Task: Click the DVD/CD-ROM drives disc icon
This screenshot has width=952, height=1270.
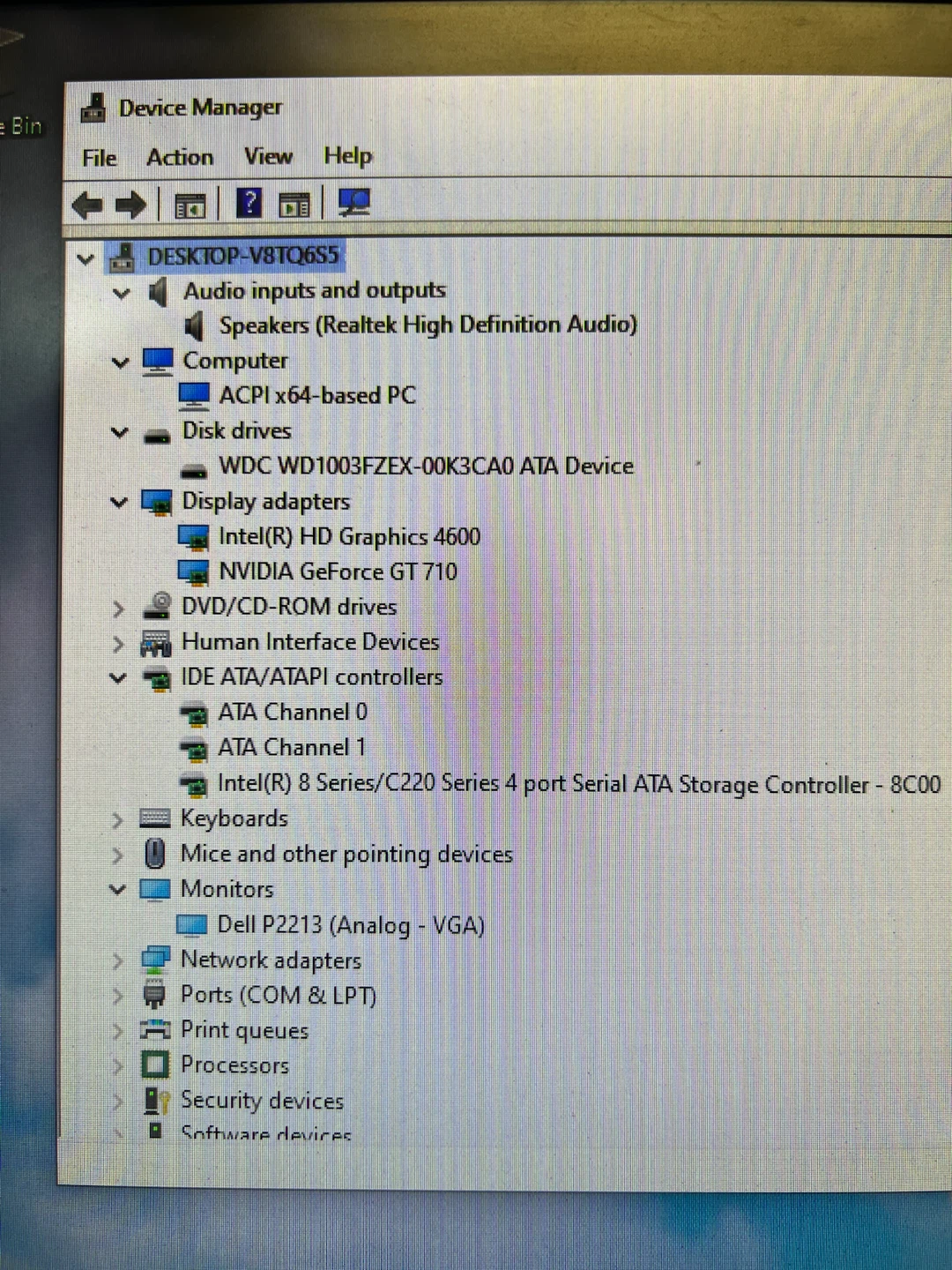Action: pos(157,606)
